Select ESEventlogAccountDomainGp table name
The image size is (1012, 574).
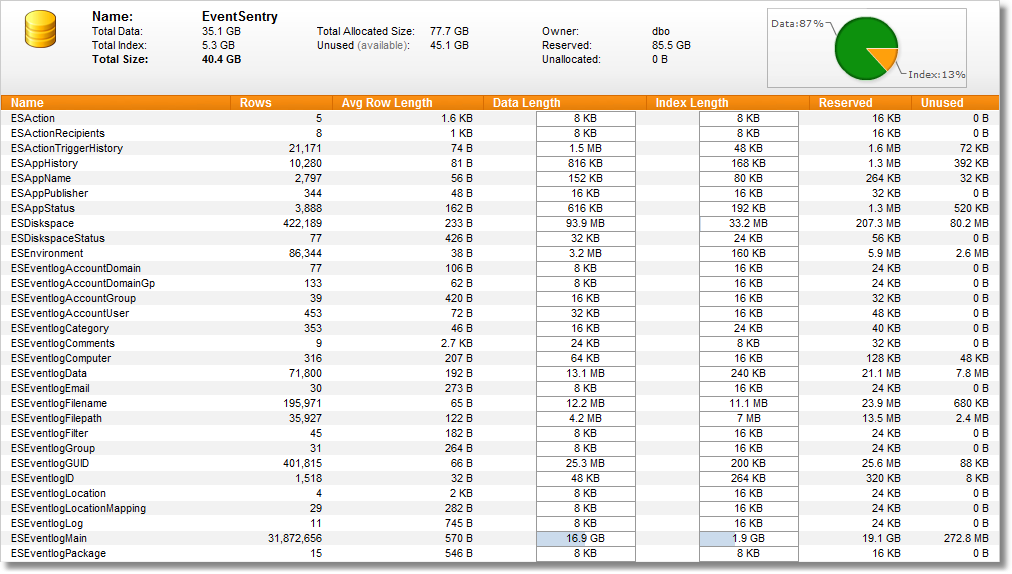coord(83,283)
